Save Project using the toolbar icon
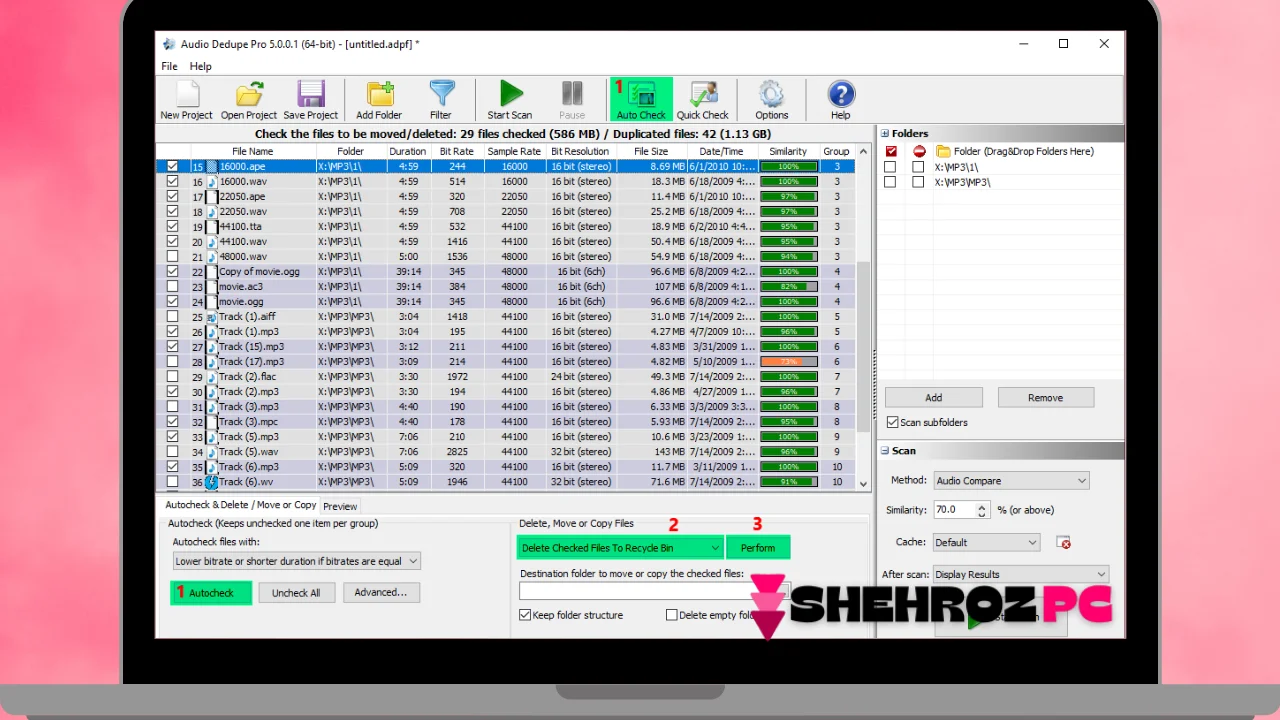Screen dimensions: 1280x720 (x=310, y=100)
